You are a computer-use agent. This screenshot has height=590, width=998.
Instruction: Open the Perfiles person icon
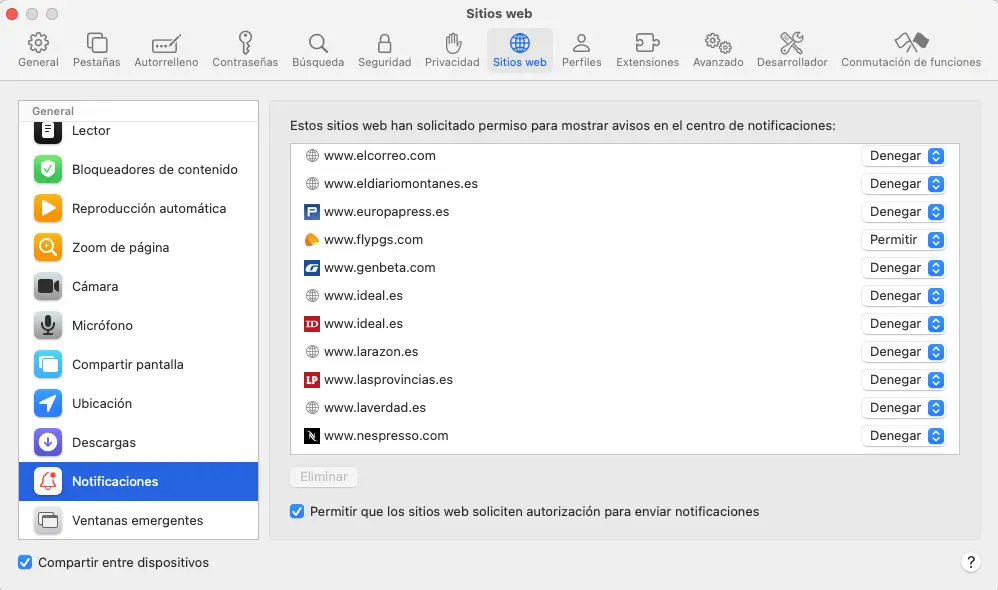point(581,43)
